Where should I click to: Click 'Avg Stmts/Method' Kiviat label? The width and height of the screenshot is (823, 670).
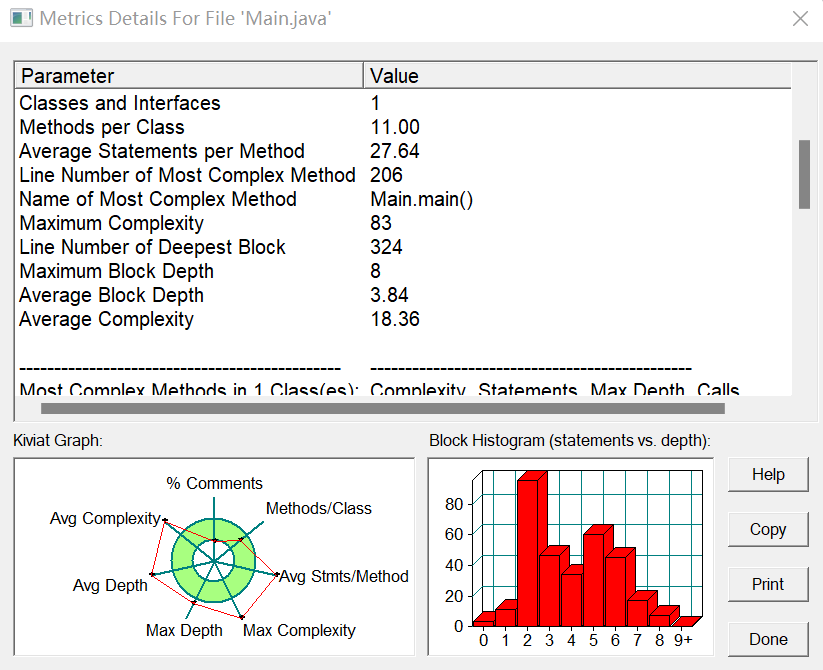[x=344, y=577]
